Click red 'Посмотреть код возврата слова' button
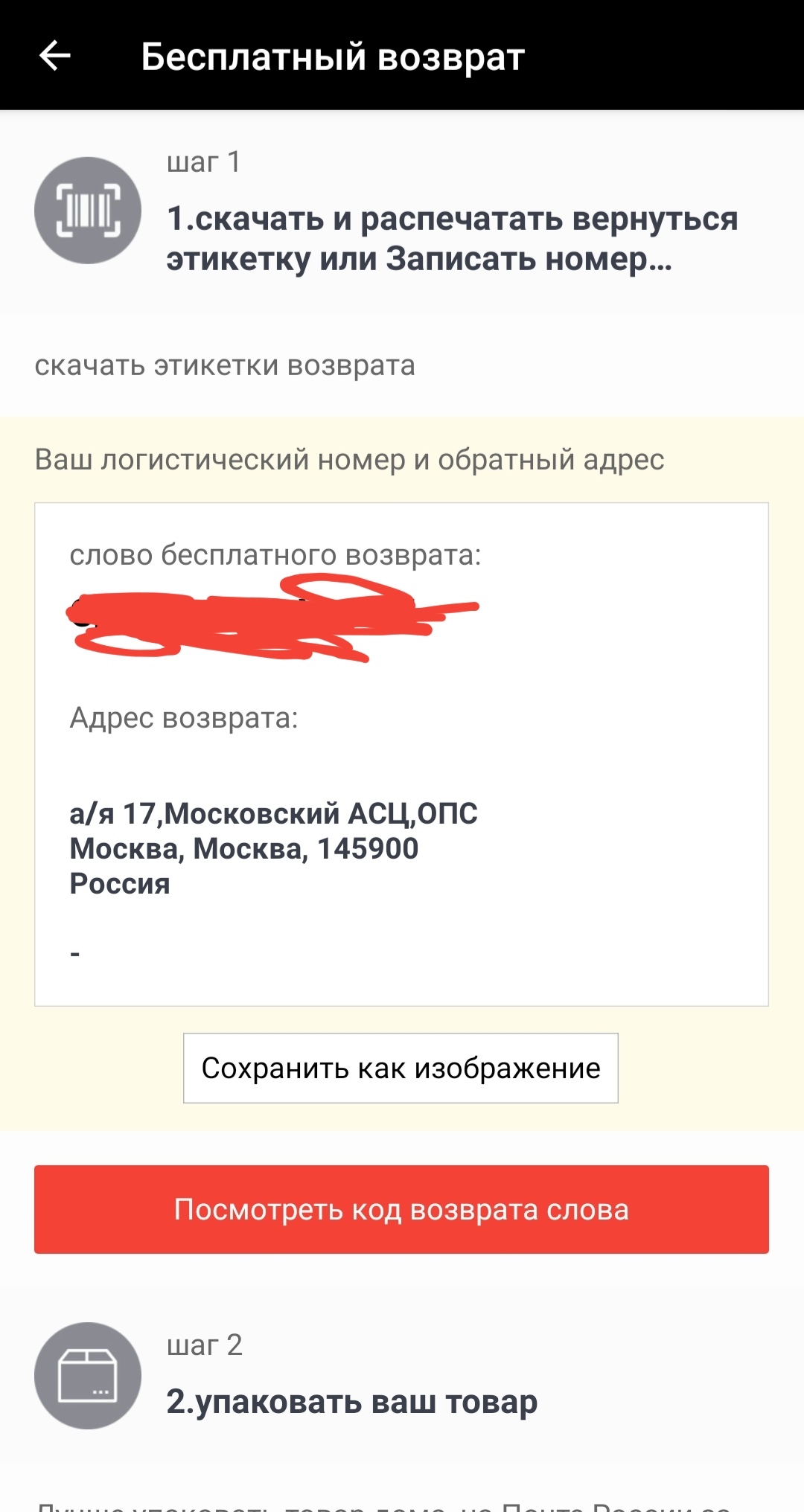 click(x=401, y=1210)
